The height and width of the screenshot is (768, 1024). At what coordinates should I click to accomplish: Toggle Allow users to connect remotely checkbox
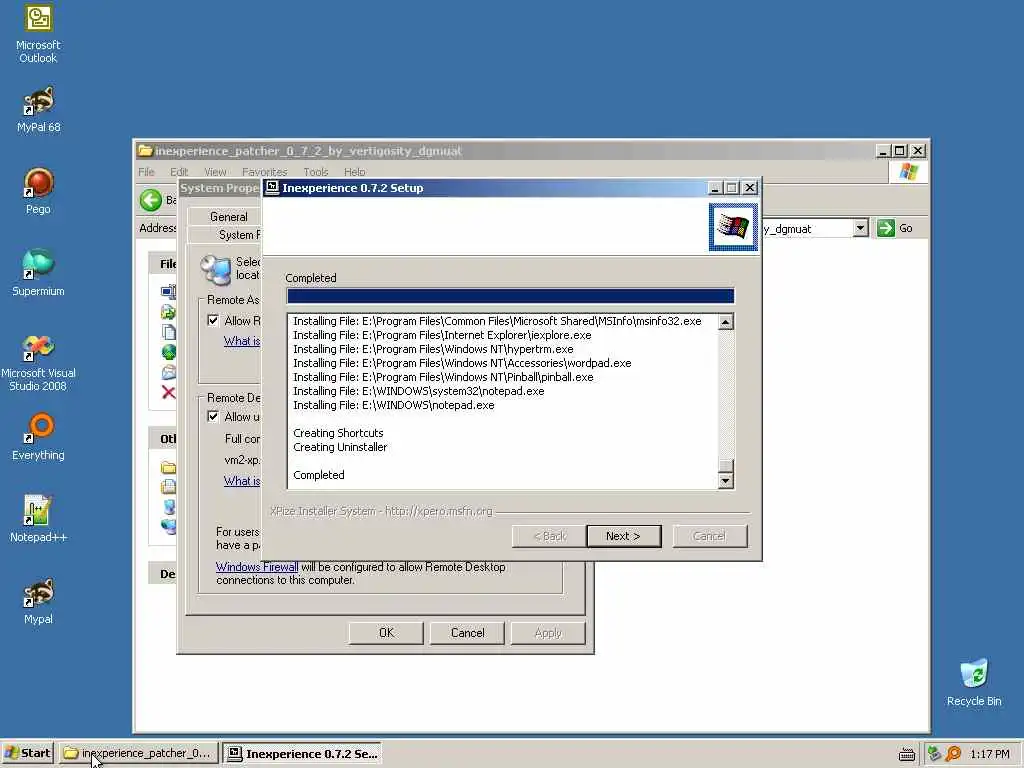tap(213, 416)
